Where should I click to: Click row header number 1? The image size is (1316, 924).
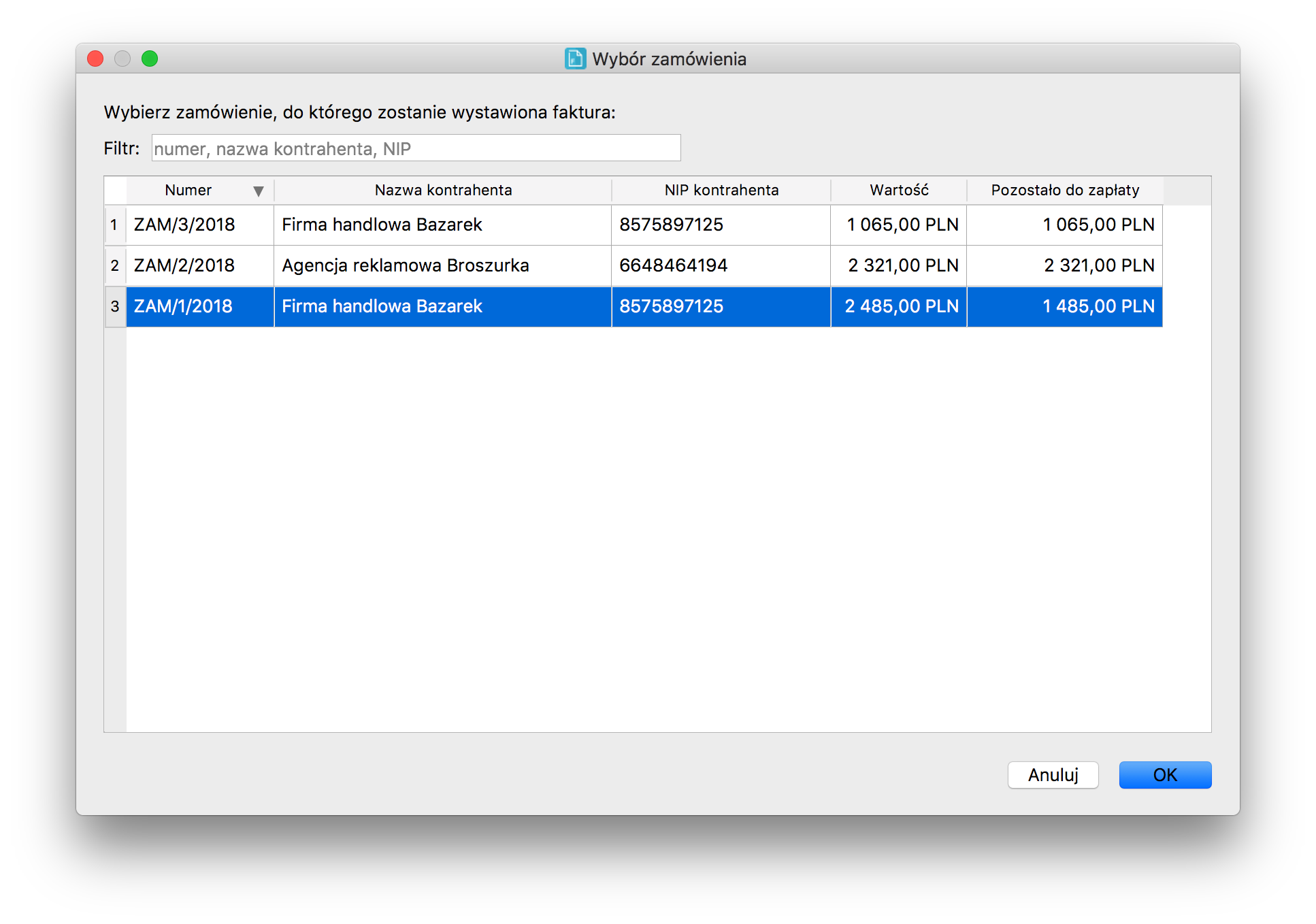point(115,225)
